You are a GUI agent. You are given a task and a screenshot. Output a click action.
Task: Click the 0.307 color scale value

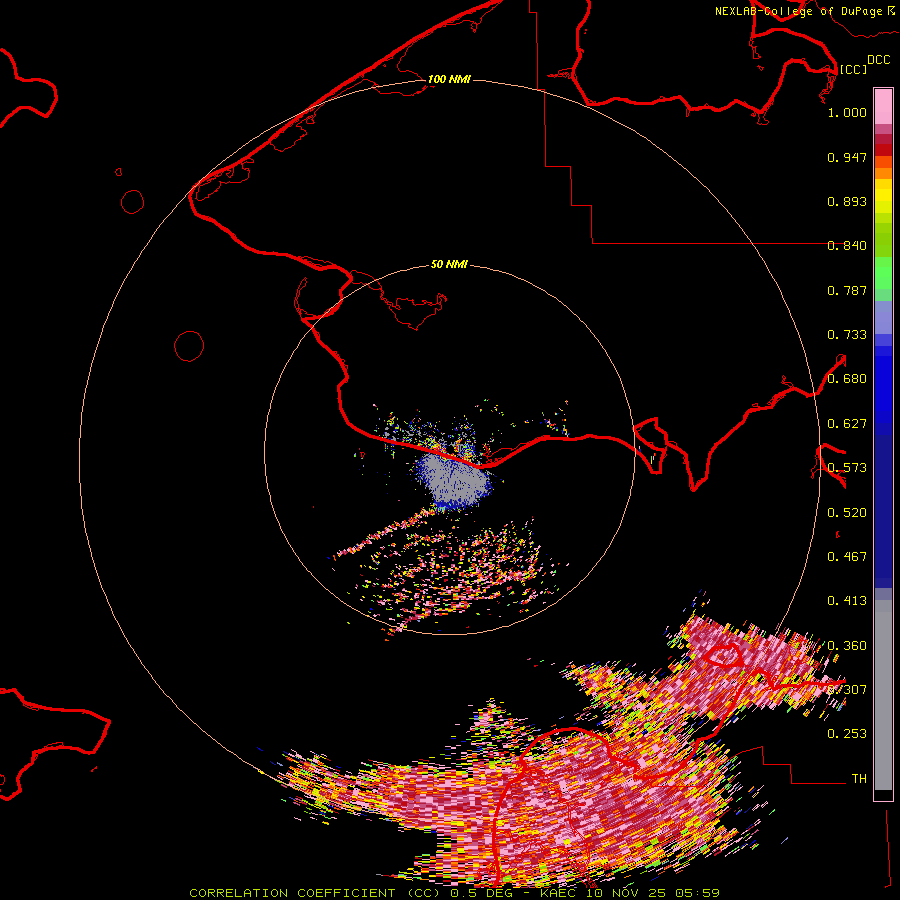click(x=847, y=690)
